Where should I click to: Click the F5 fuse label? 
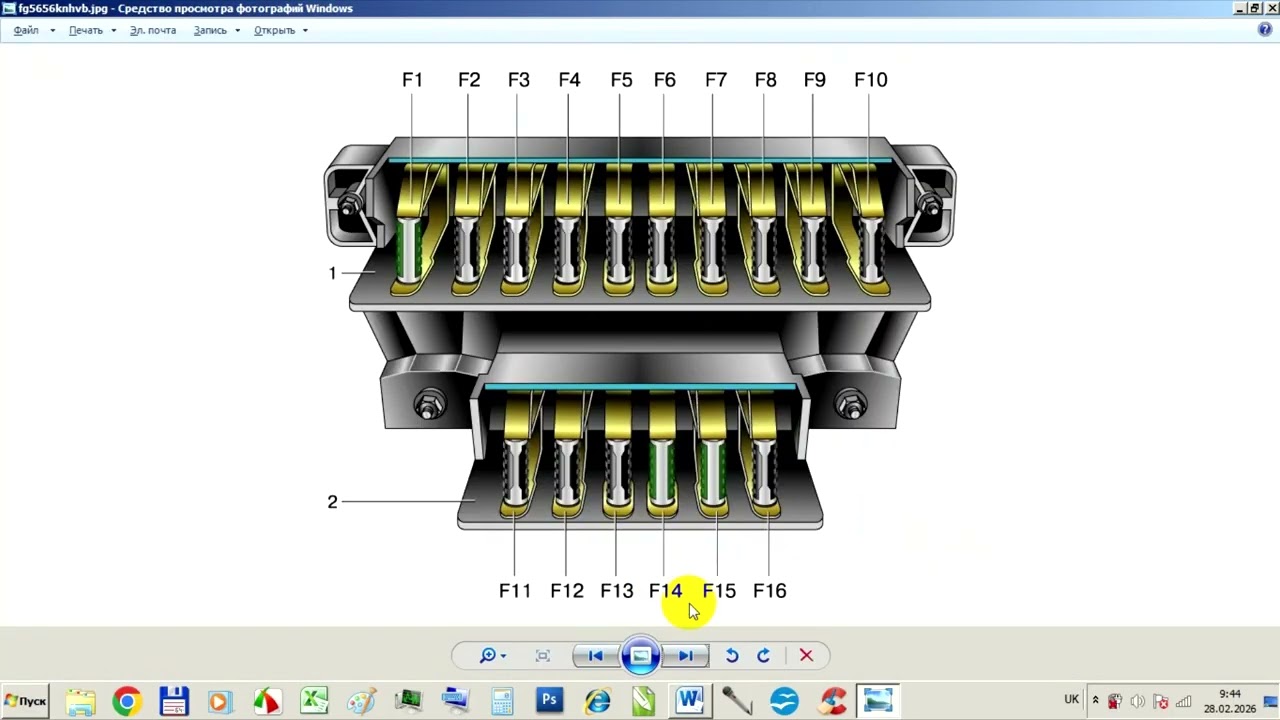point(621,80)
